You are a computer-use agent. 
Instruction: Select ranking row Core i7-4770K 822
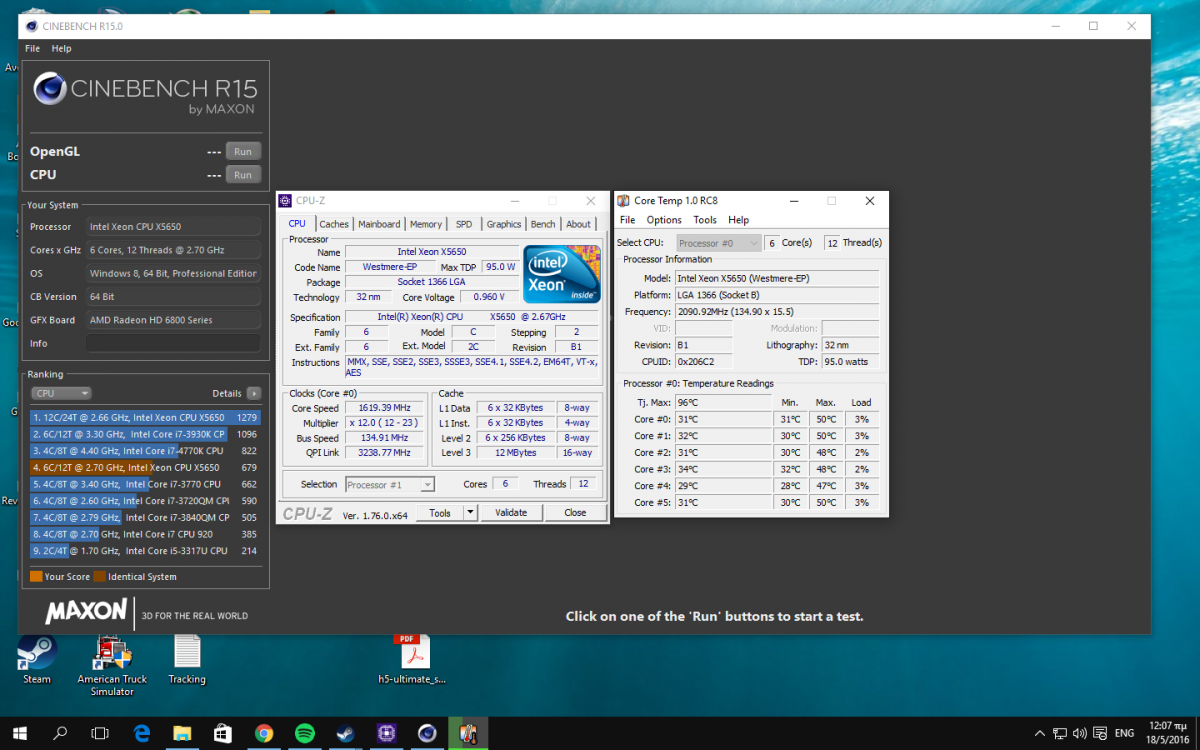click(x=145, y=451)
